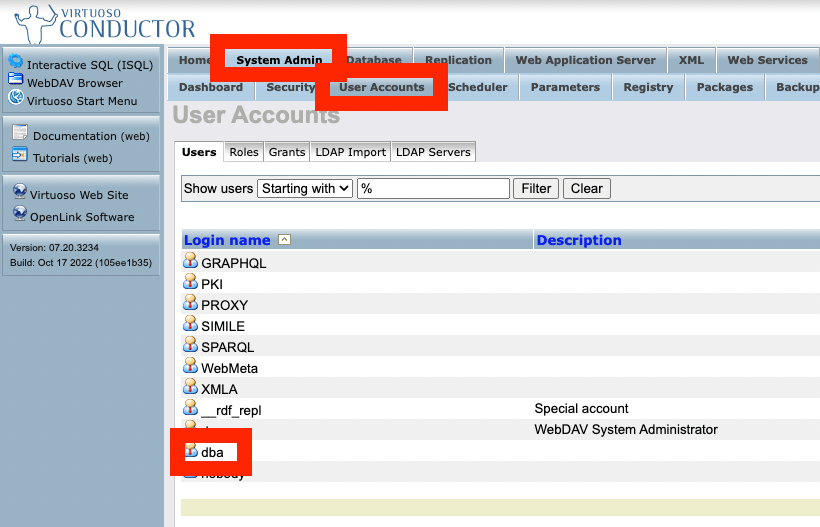Click the Tutorials (web) icon
Viewport: 820px width, 527px height.
pyautogui.click(x=20, y=155)
